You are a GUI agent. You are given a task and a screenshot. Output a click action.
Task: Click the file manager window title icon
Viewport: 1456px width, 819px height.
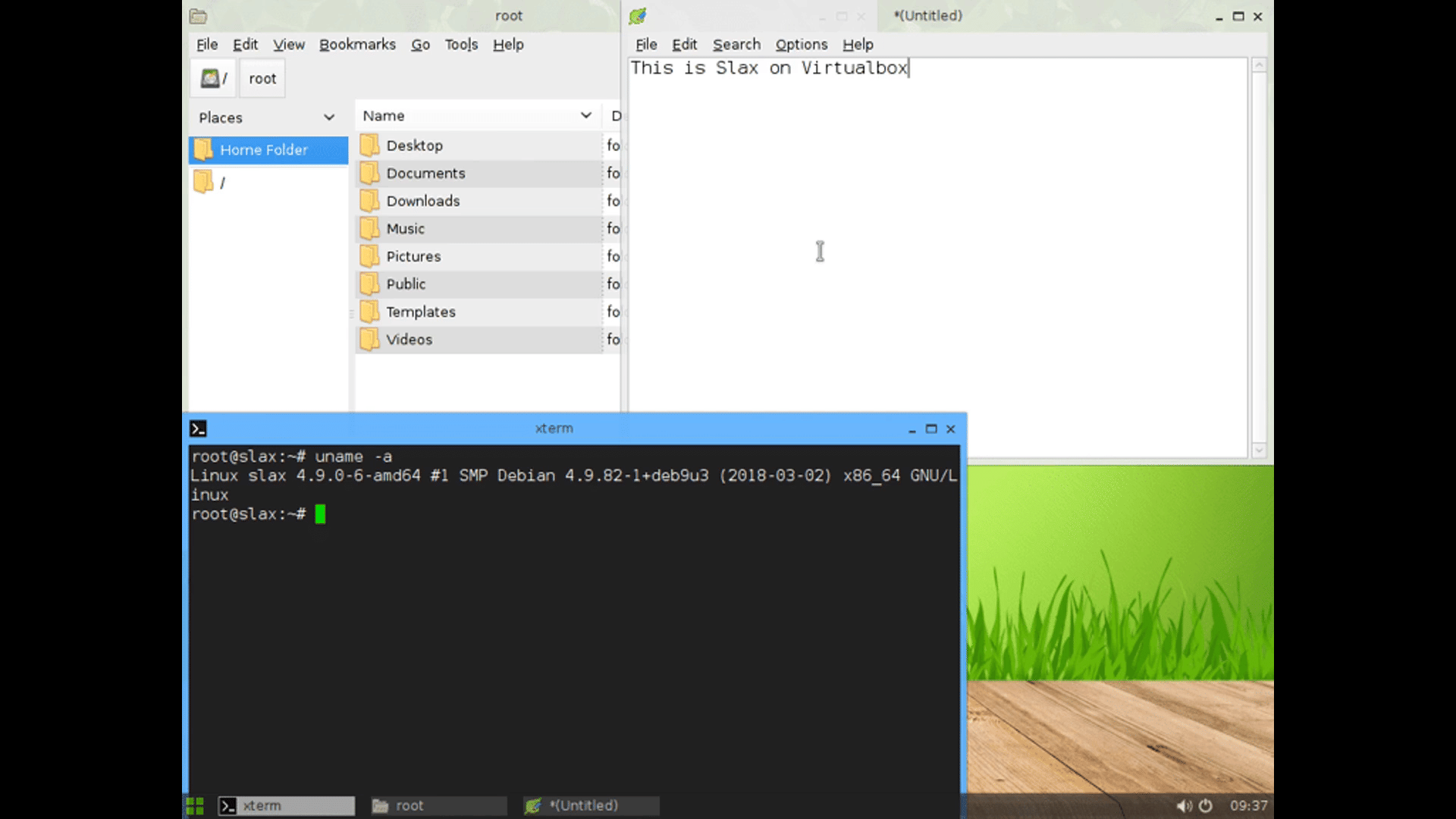pos(198,16)
